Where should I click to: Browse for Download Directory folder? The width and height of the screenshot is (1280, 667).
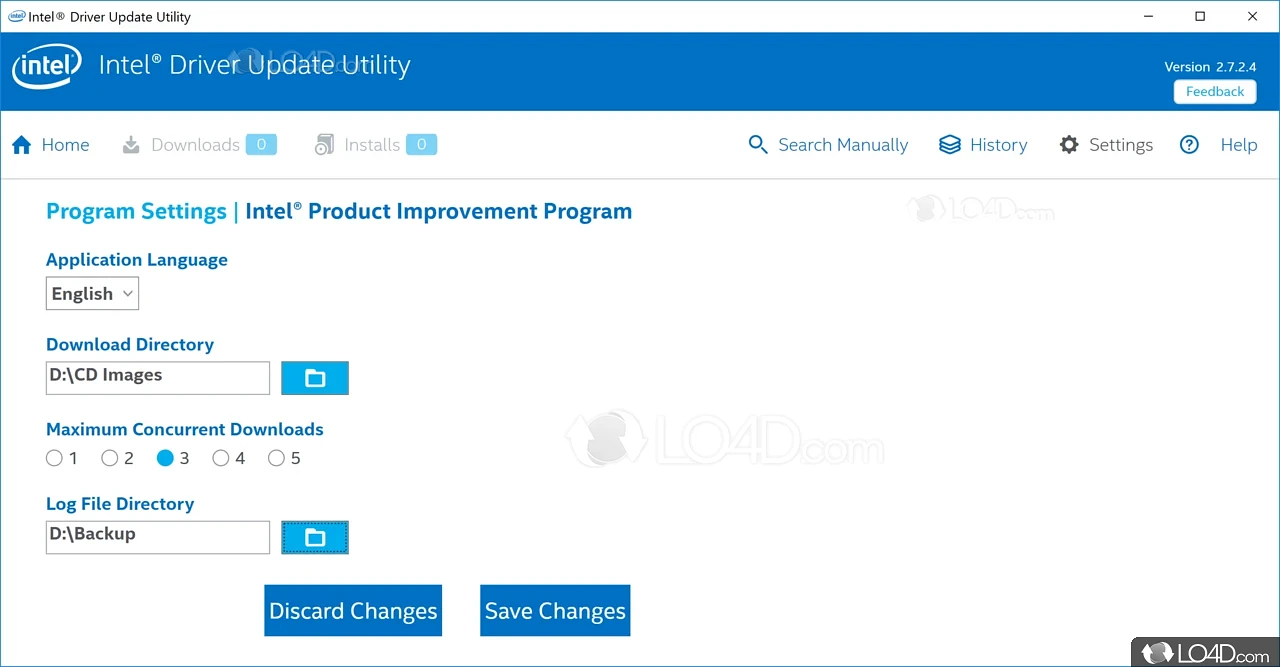[315, 378]
